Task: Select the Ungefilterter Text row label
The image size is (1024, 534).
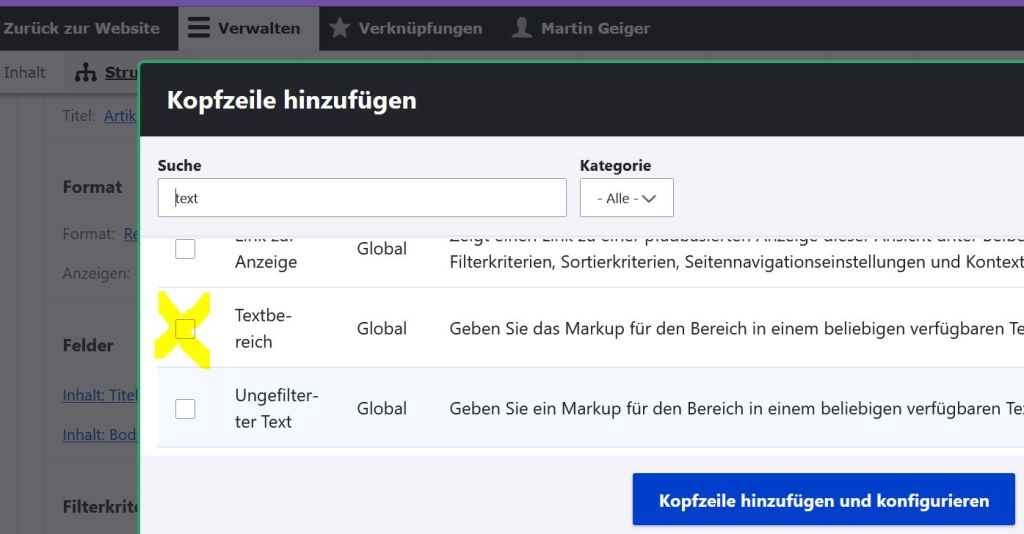Action: click(x=276, y=408)
